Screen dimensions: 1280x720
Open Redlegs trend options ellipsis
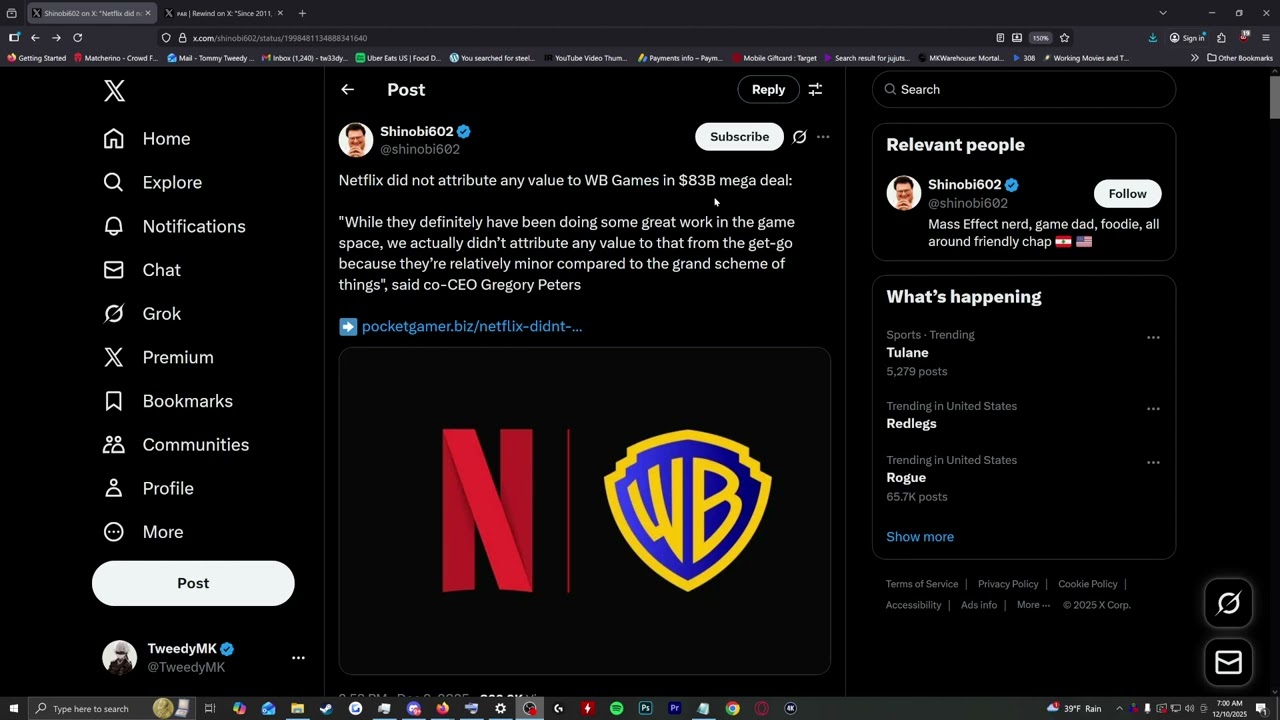click(1153, 409)
